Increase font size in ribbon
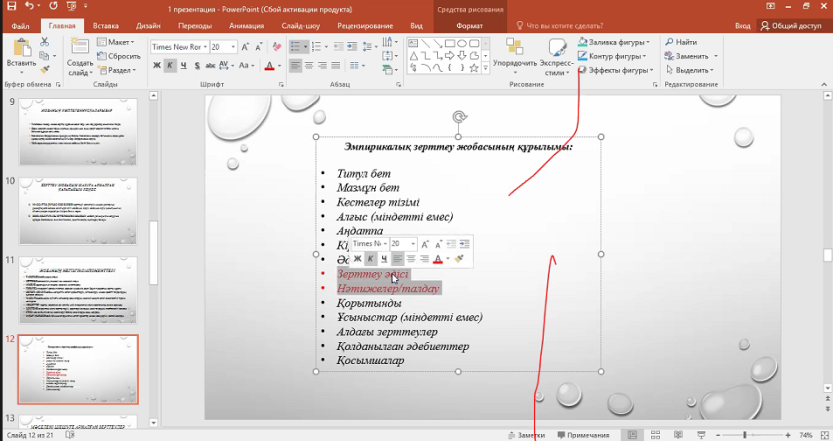 pos(247,47)
